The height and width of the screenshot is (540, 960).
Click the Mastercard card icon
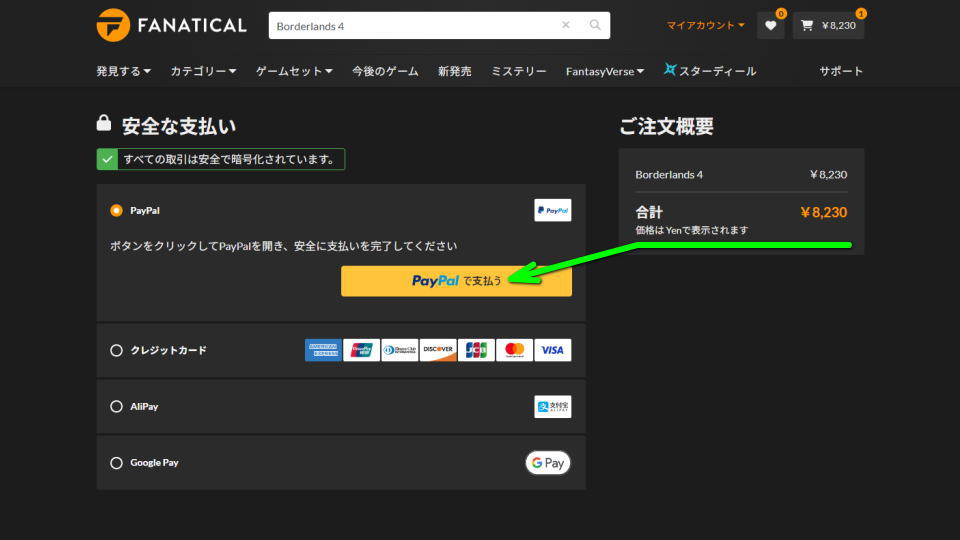514,350
